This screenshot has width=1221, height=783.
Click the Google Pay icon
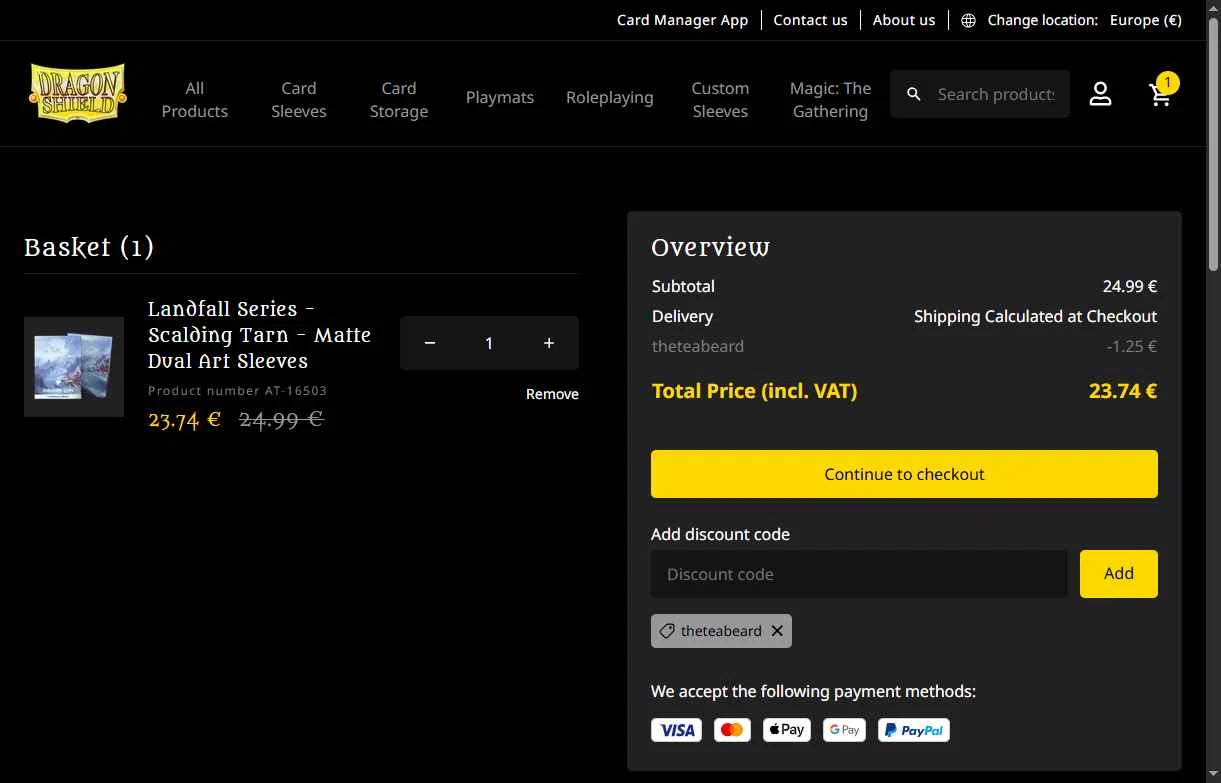[x=844, y=730]
